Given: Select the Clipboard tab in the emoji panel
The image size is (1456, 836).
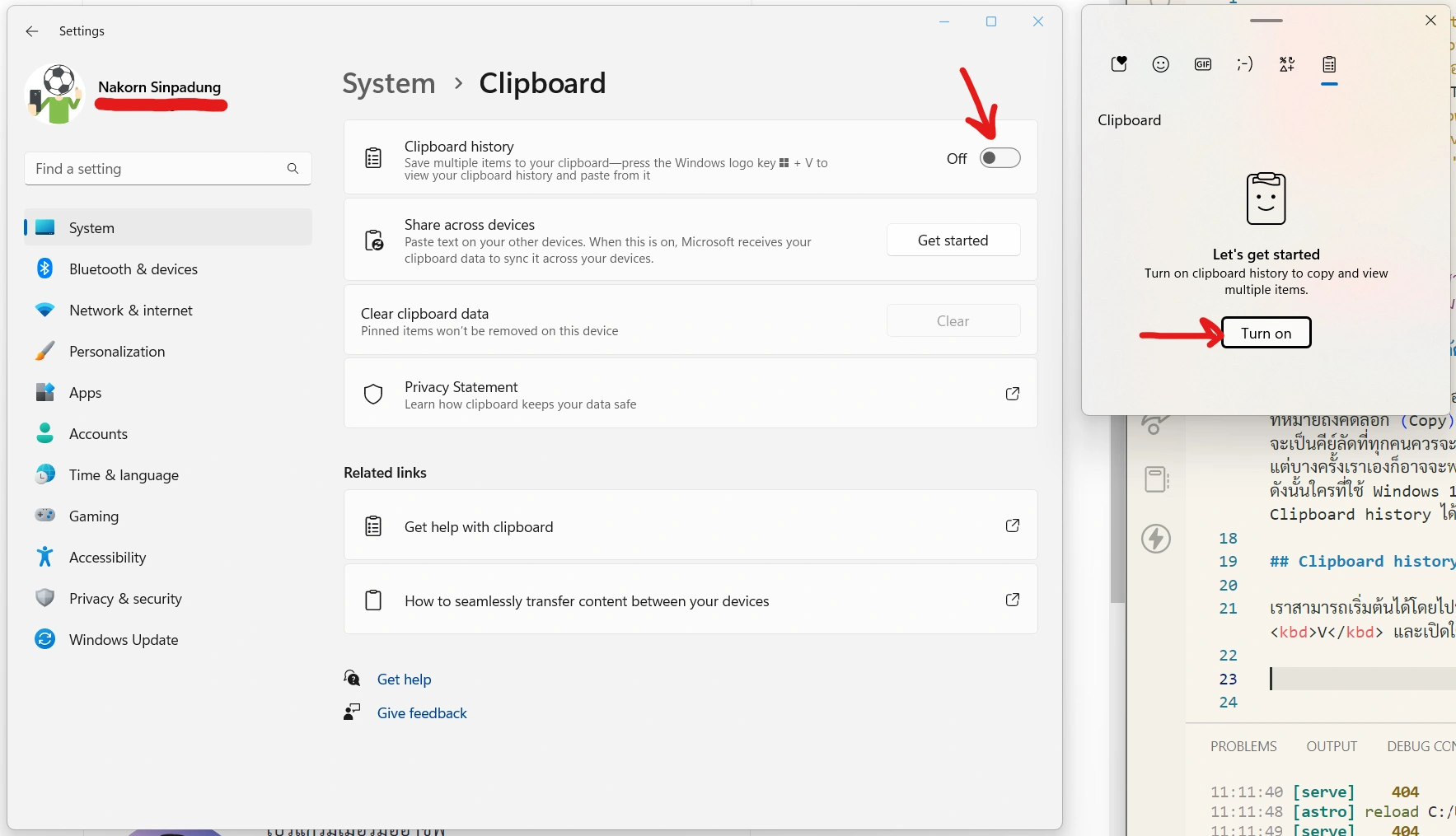Looking at the screenshot, I should click(x=1329, y=64).
